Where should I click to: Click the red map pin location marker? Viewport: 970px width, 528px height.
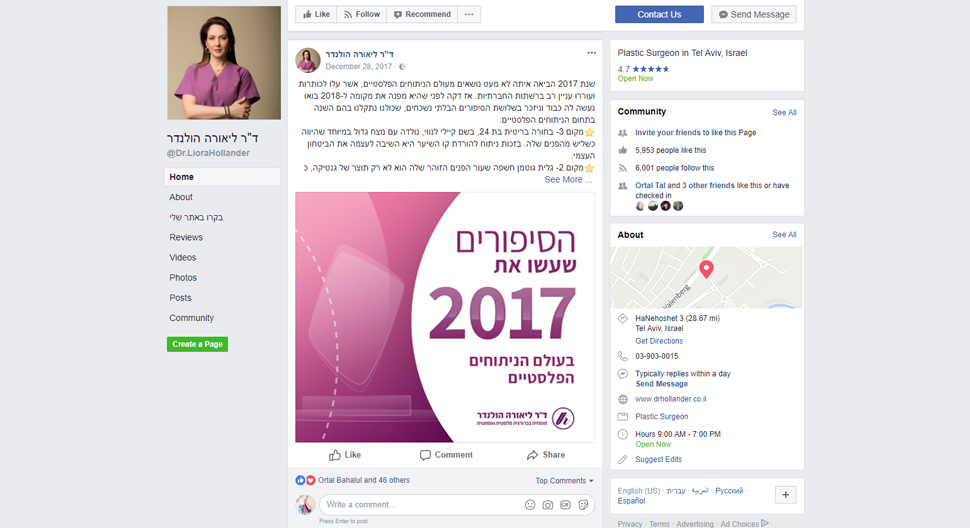pos(706,269)
